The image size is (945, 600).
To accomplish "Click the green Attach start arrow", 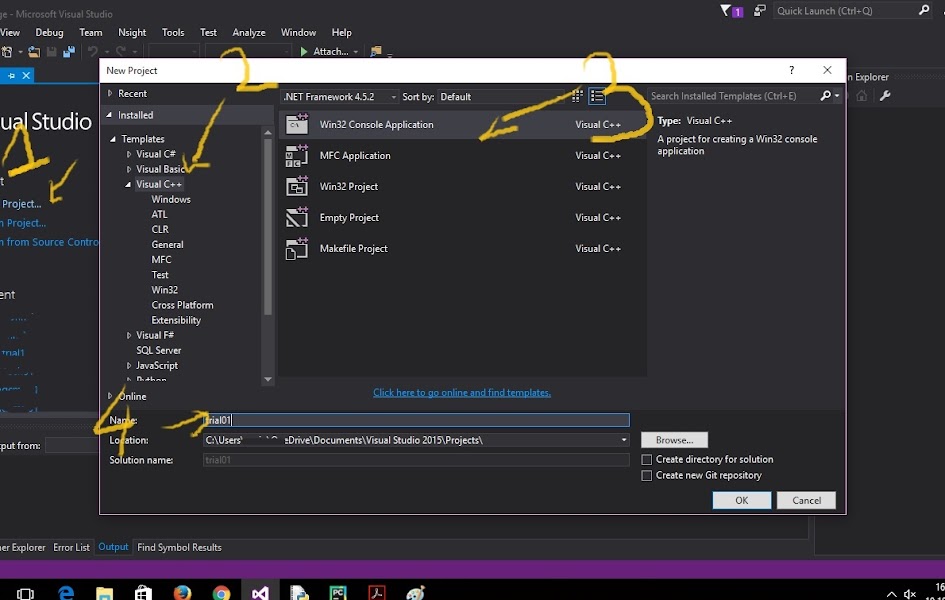I will [x=304, y=52].
